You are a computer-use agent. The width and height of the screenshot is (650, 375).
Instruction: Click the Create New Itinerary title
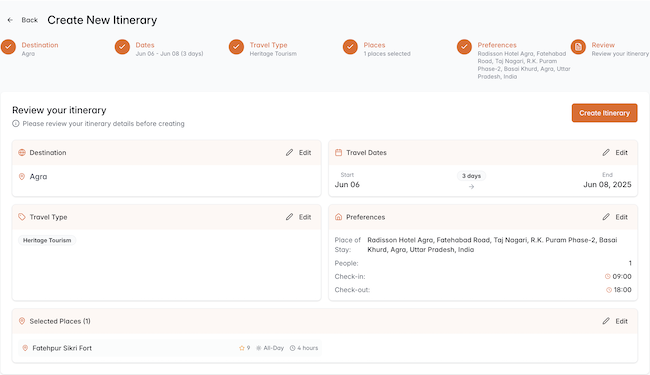tap(102, 20)
